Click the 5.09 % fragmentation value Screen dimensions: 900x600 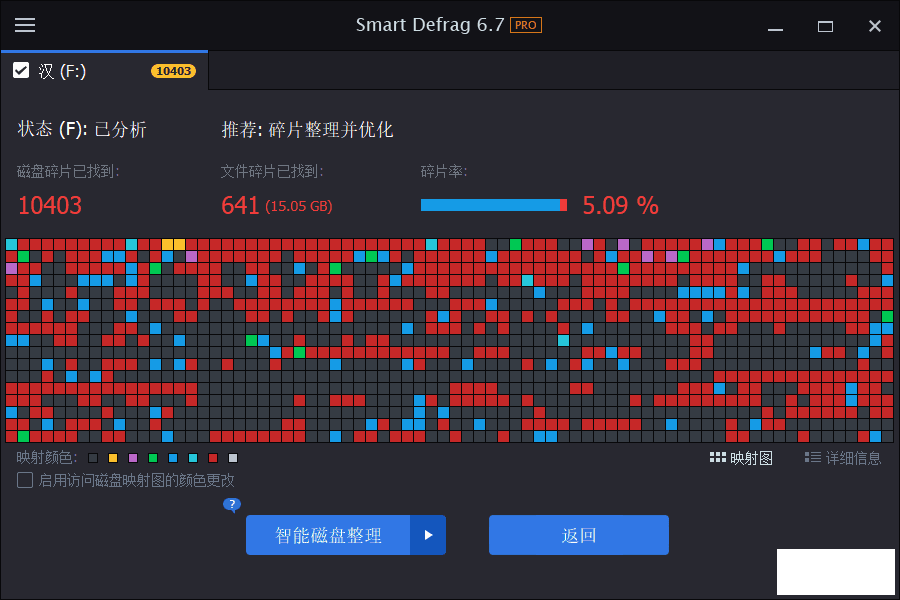[620, 206]
